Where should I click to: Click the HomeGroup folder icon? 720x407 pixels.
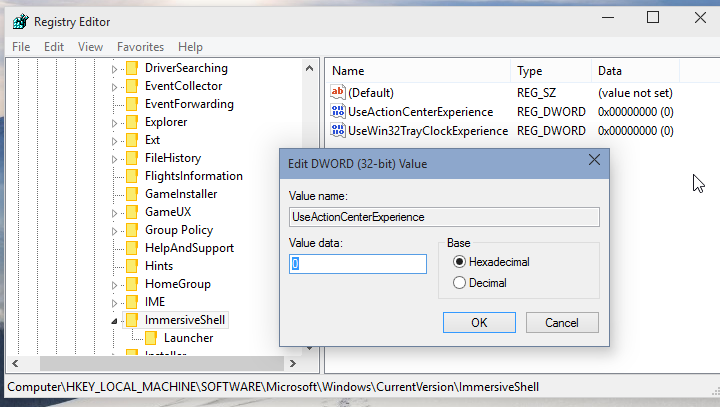coord(132,284)
